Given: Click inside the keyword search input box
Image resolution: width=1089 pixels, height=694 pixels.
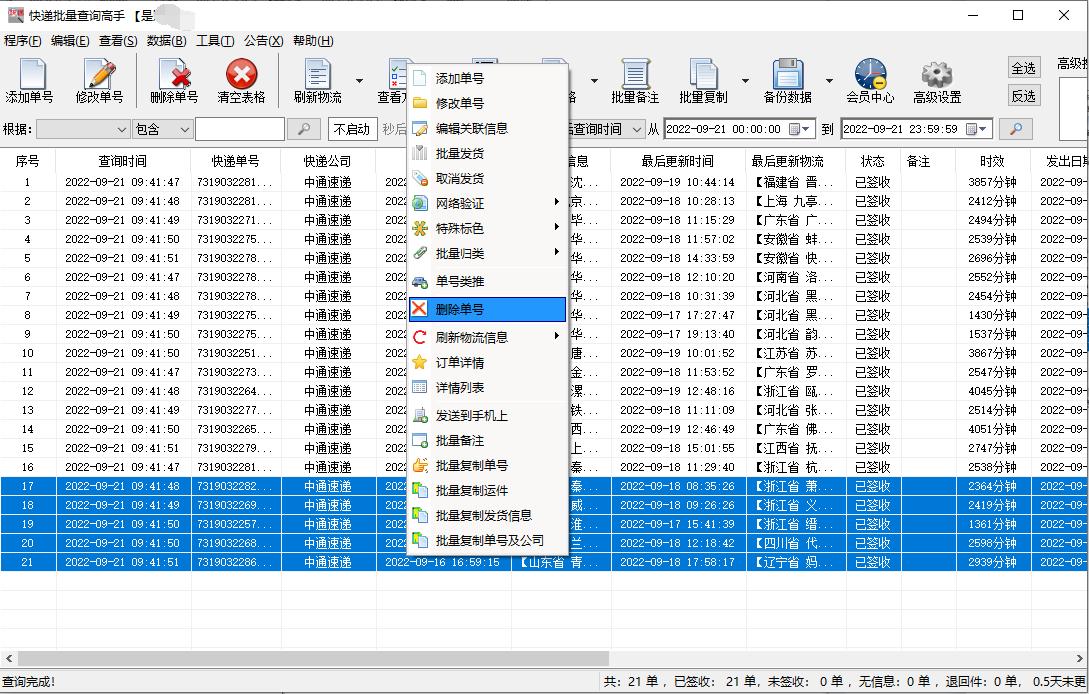Looking at the screenshot, I should [x=240, y=128].
